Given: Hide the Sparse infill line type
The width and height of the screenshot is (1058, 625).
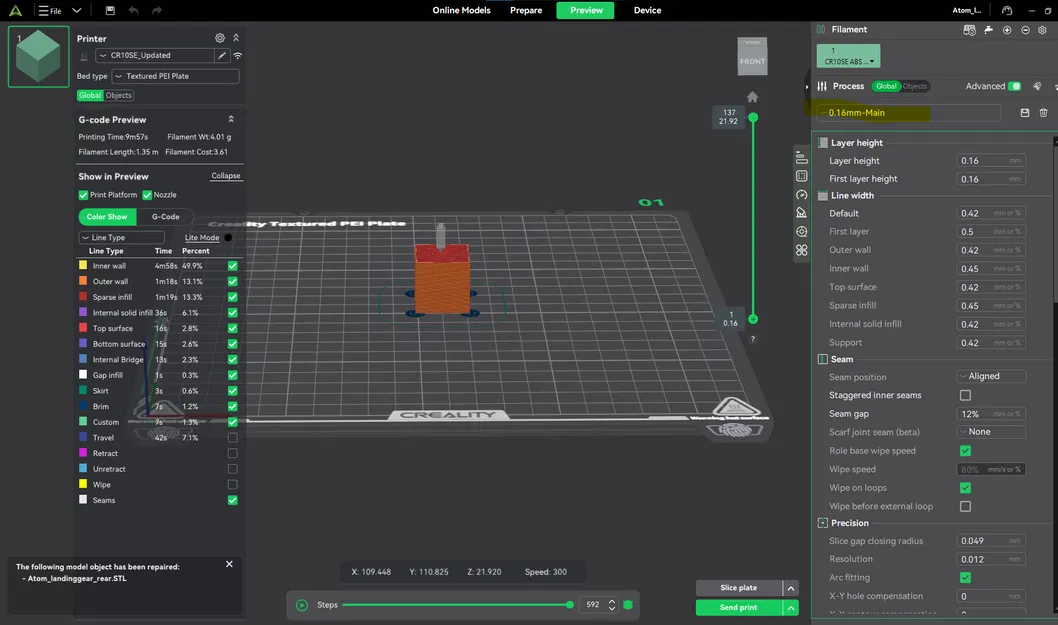Looking at the screenshot, I should 233,297.
